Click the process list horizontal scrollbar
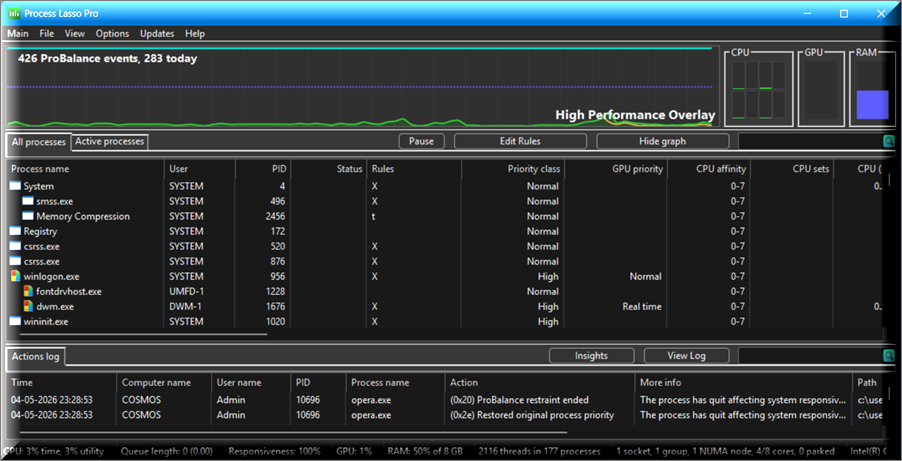The width and height of the screenshot is (902, 461). (x=144, y=333)
